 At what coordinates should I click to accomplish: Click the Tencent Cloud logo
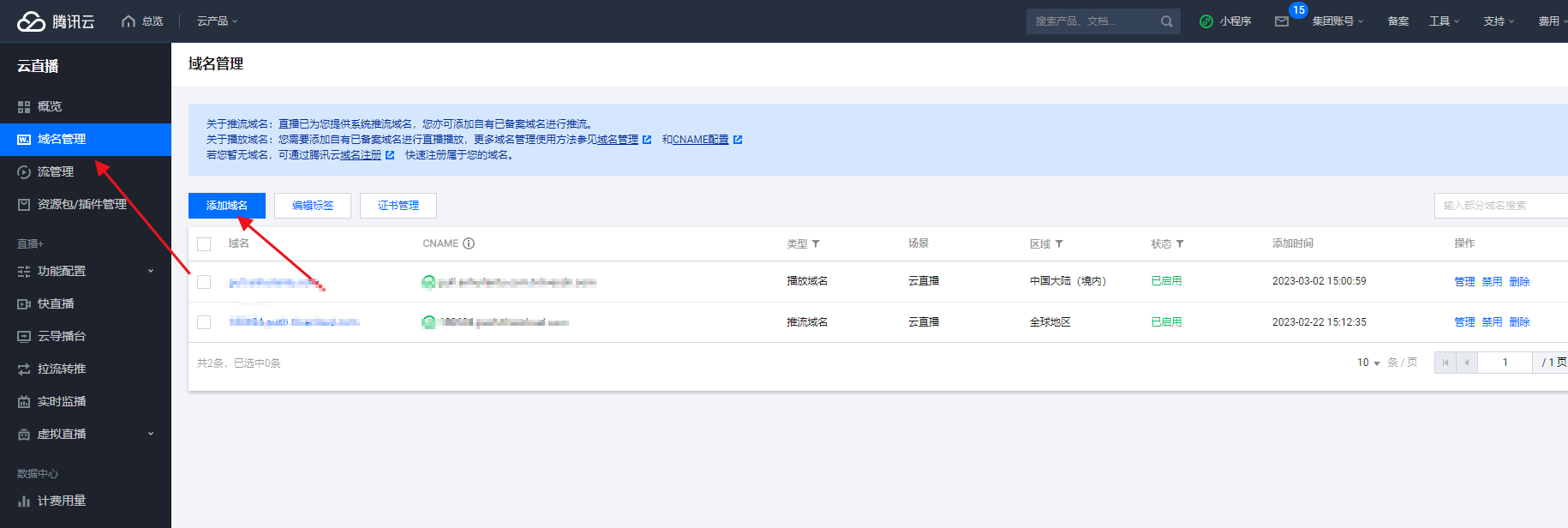[56, 21]
